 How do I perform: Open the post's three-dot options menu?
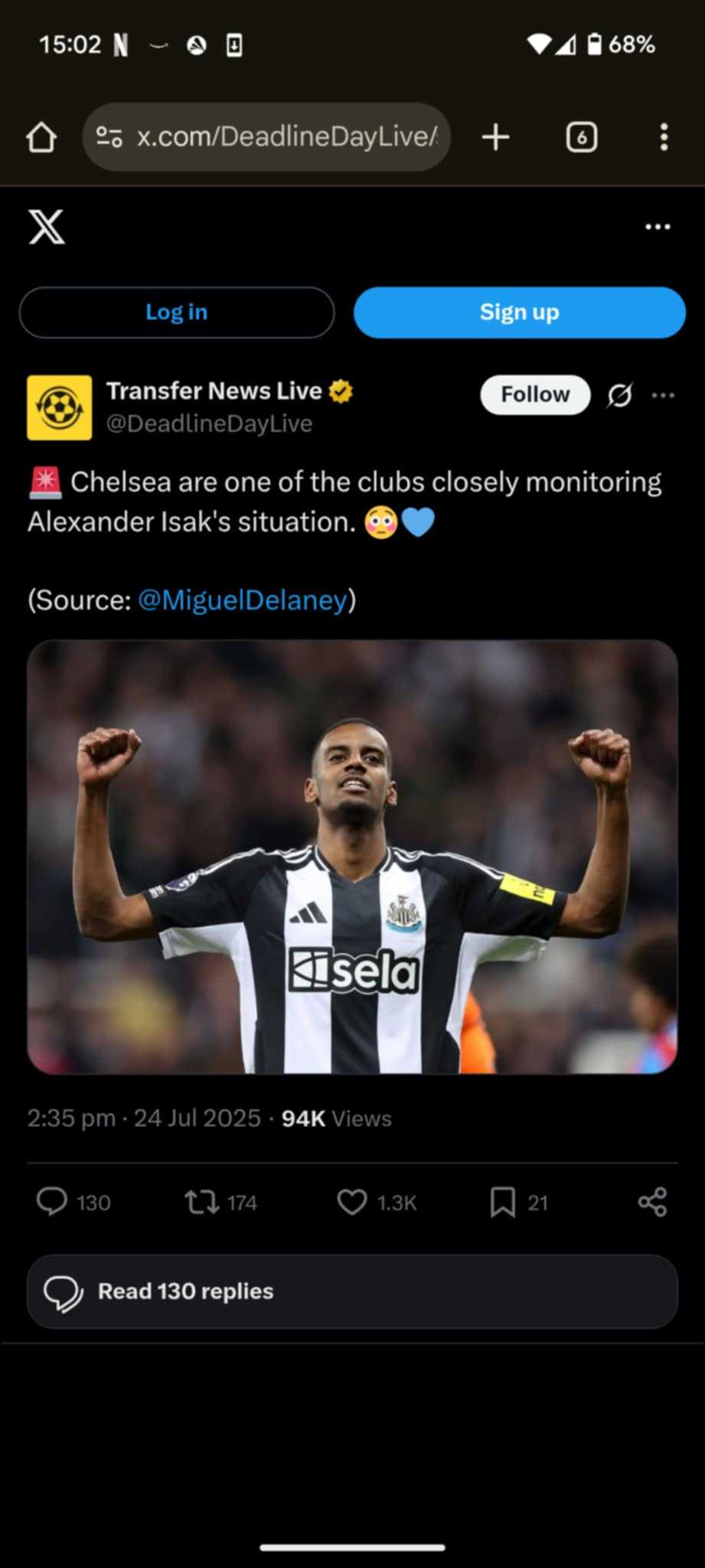663,395
